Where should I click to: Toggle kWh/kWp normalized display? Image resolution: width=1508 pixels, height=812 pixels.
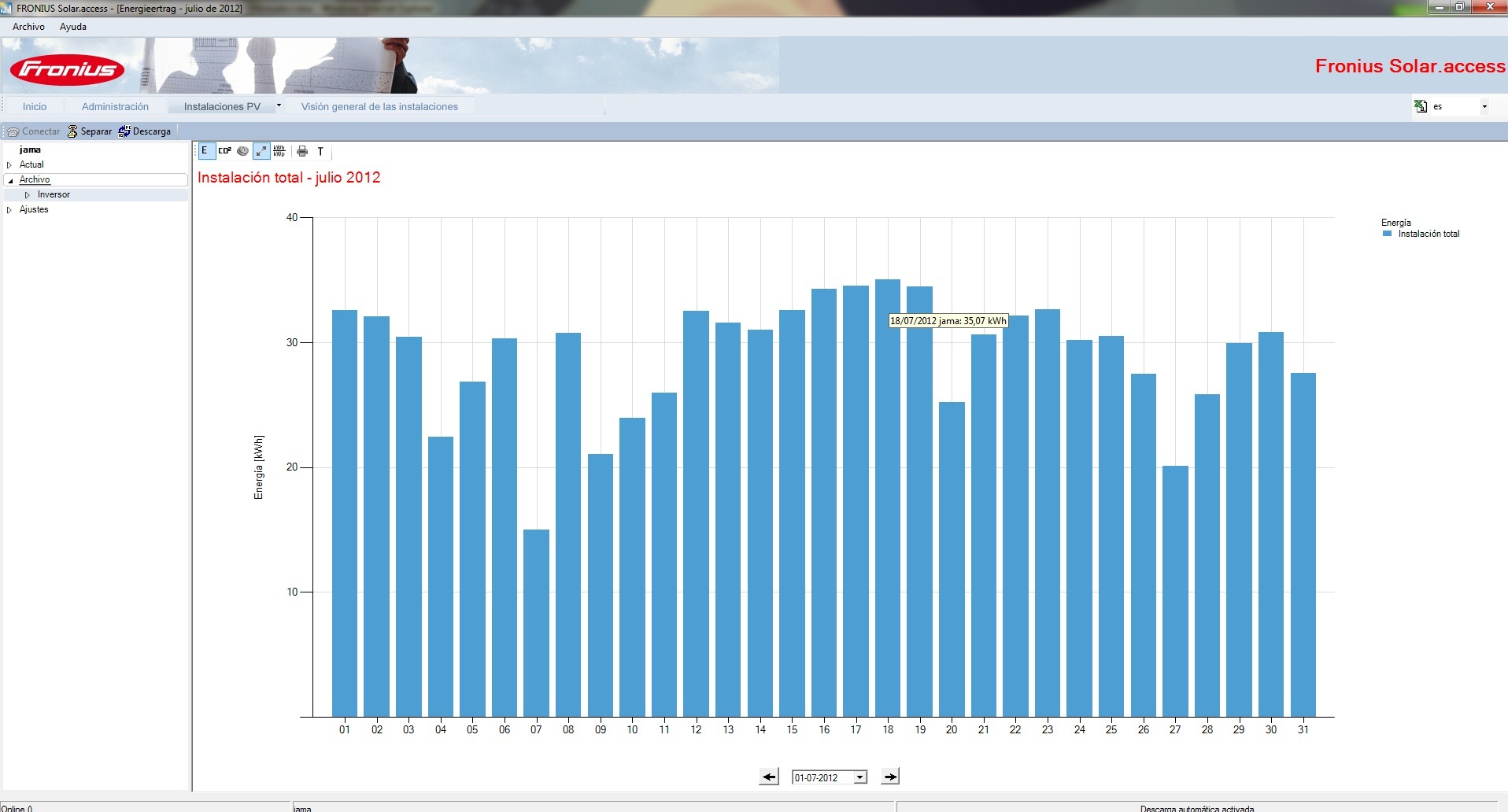tap(279, 151)
